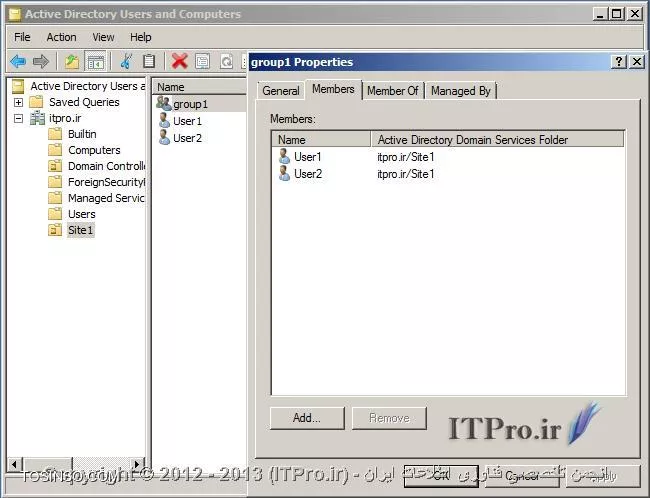Screen dimensions: 650x498
Task: Click the tree pane scrollbar left arrow
Action: [14, 464]
